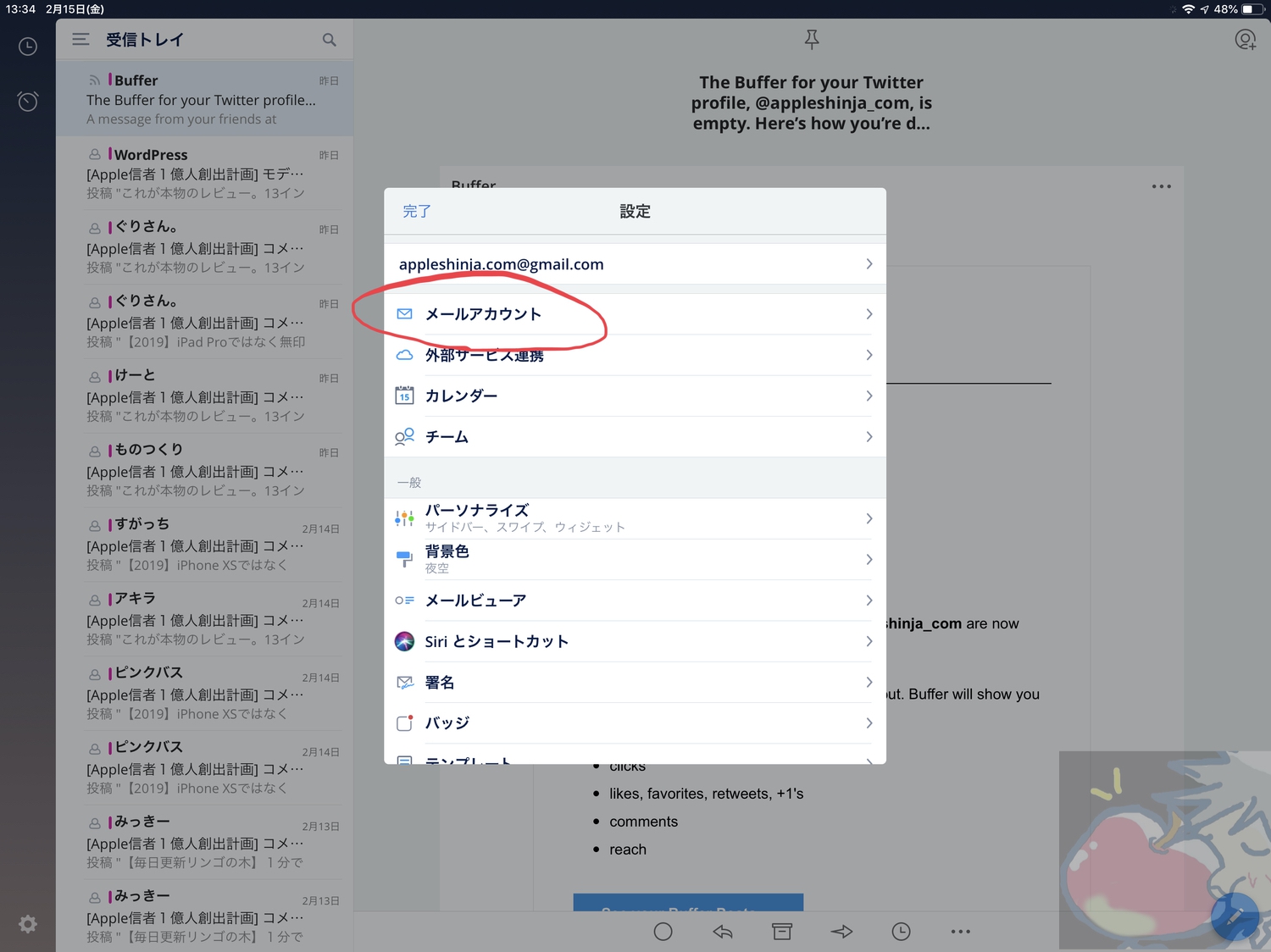The image size is (1271, 952).
Task: Open settings gear in the sidebar
Action: pyautogui.click(x=28, y=924)
